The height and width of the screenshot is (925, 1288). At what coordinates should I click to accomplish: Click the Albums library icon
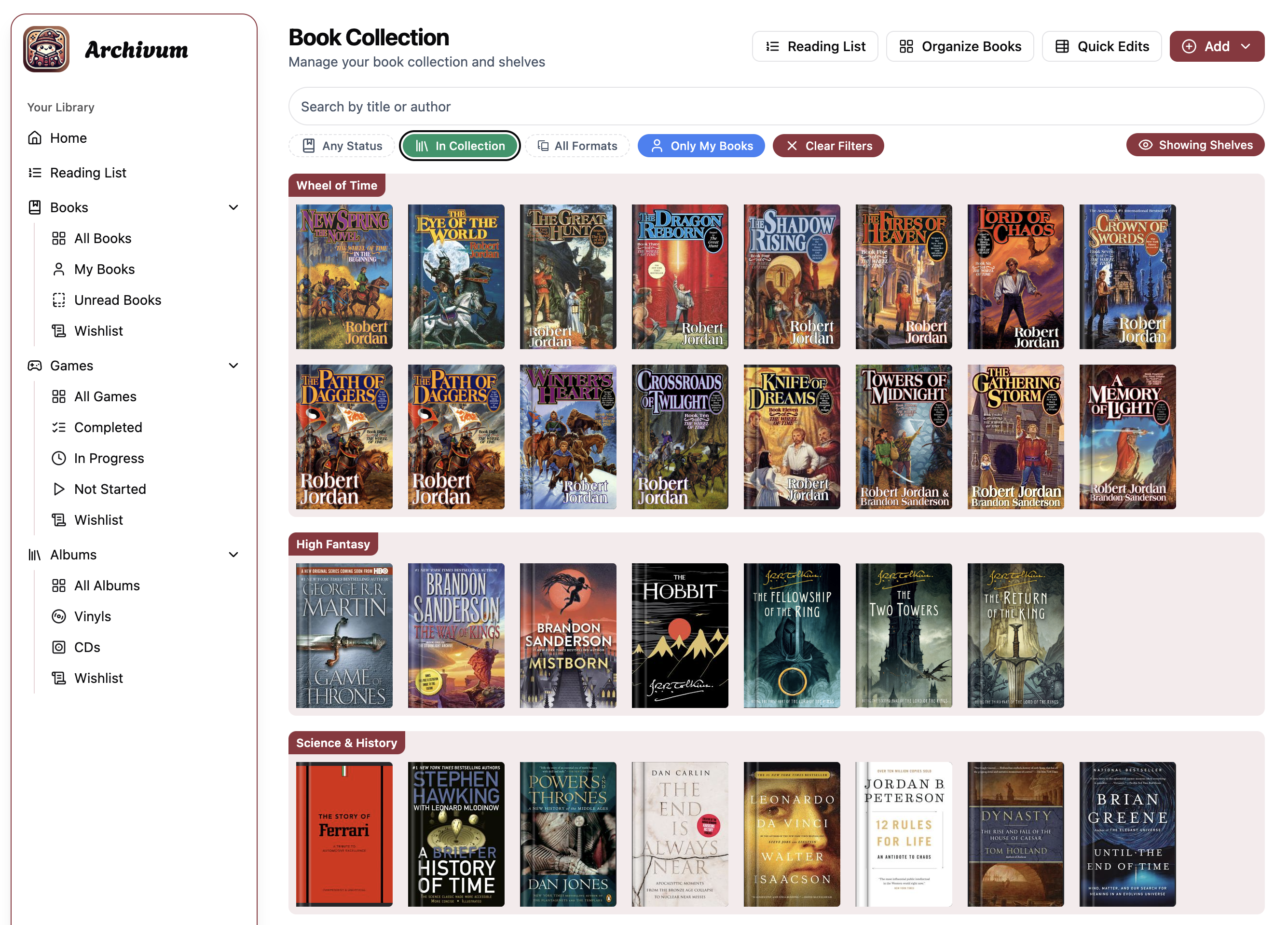[35, 555]
